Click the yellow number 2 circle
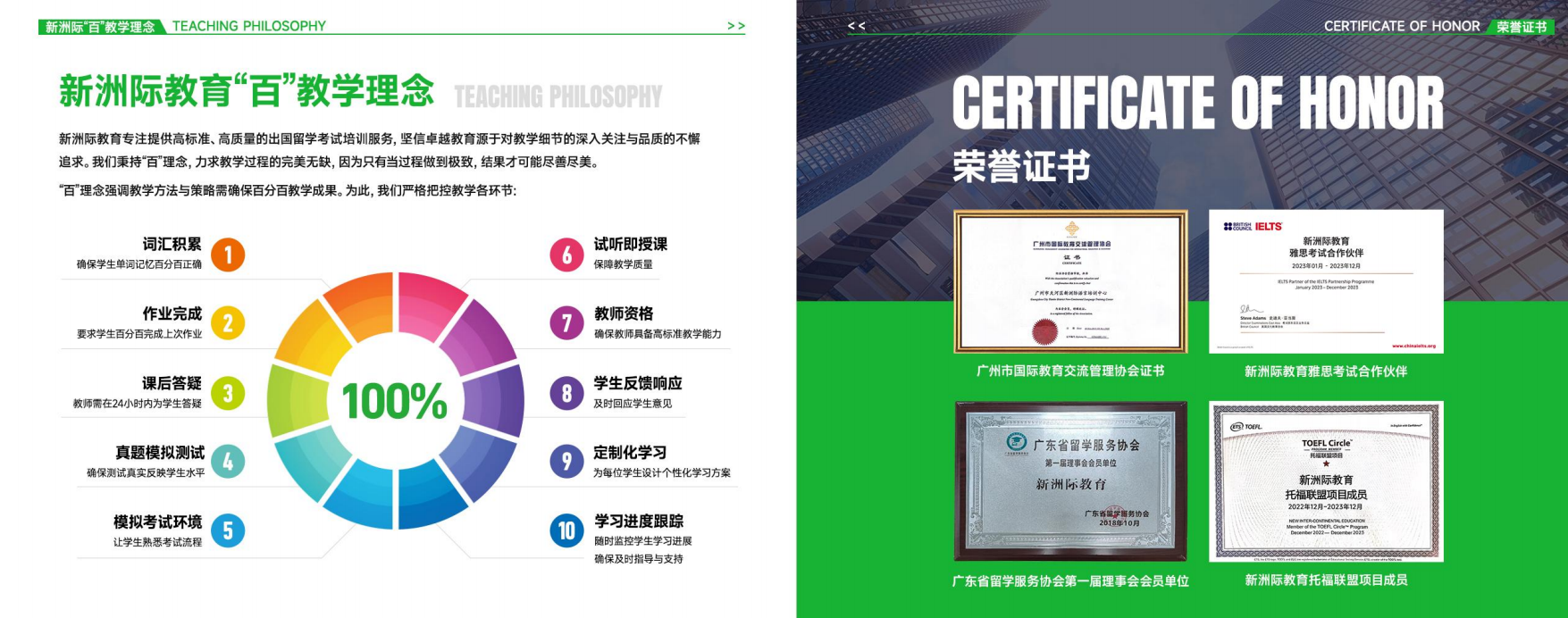 (x=228, y=323)
